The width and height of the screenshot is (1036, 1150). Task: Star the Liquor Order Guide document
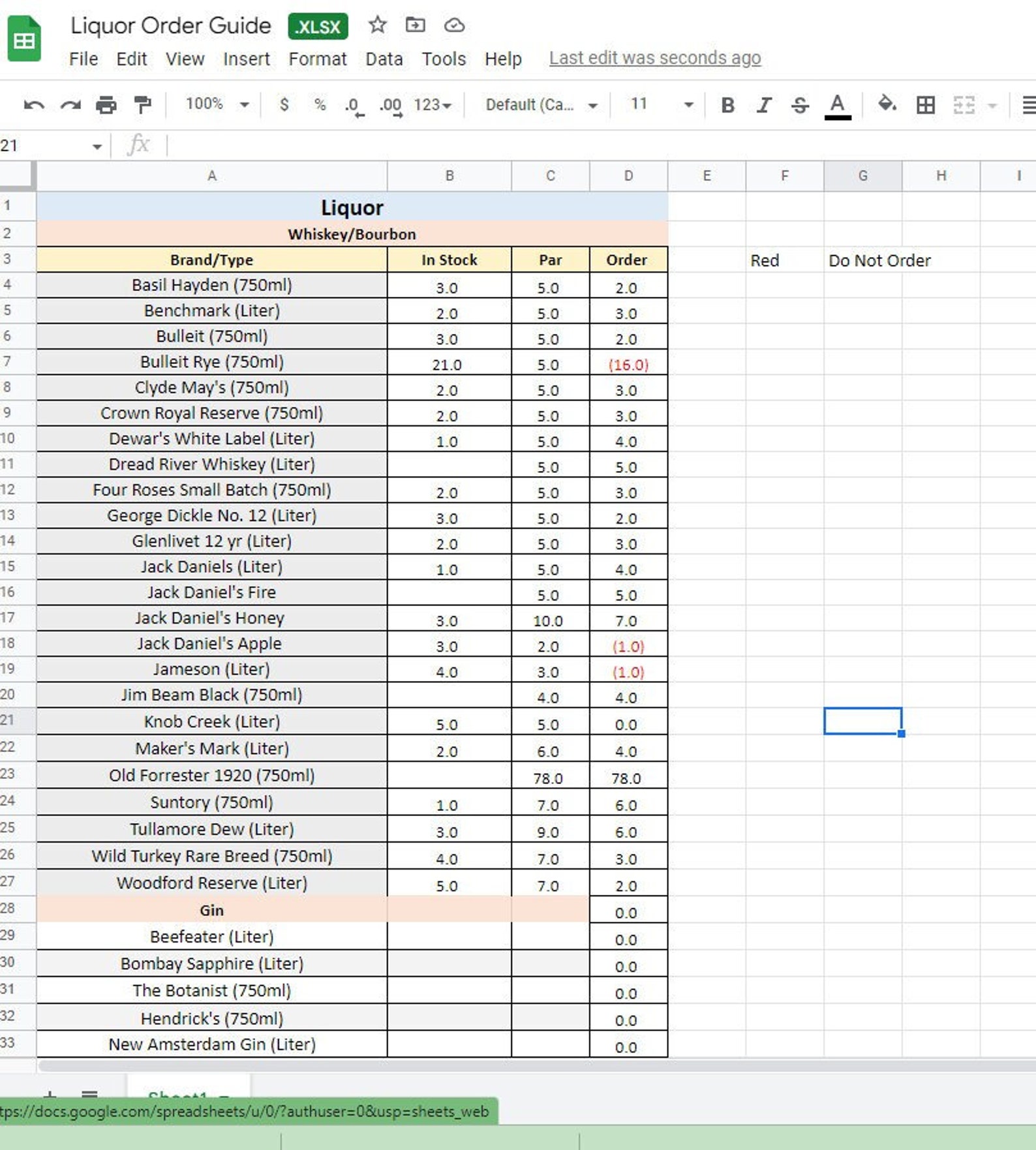click(377, 25)
